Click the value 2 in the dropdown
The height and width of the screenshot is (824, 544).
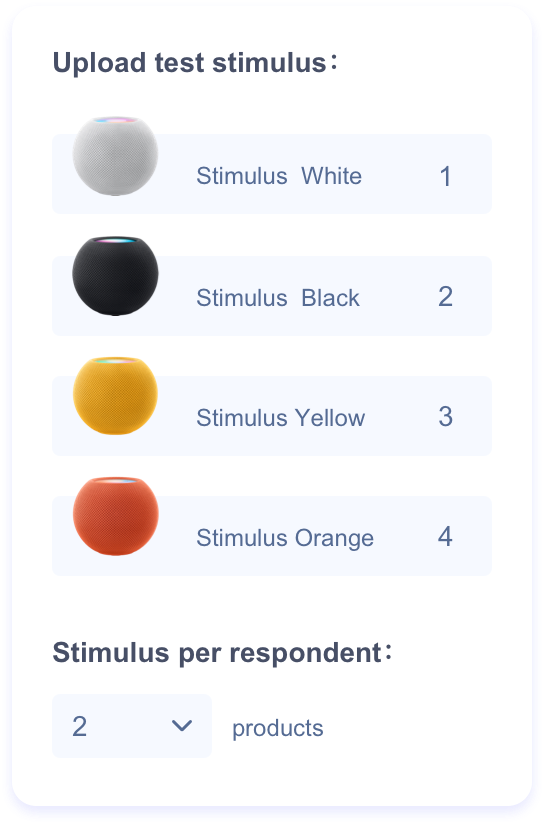(79, 727)
